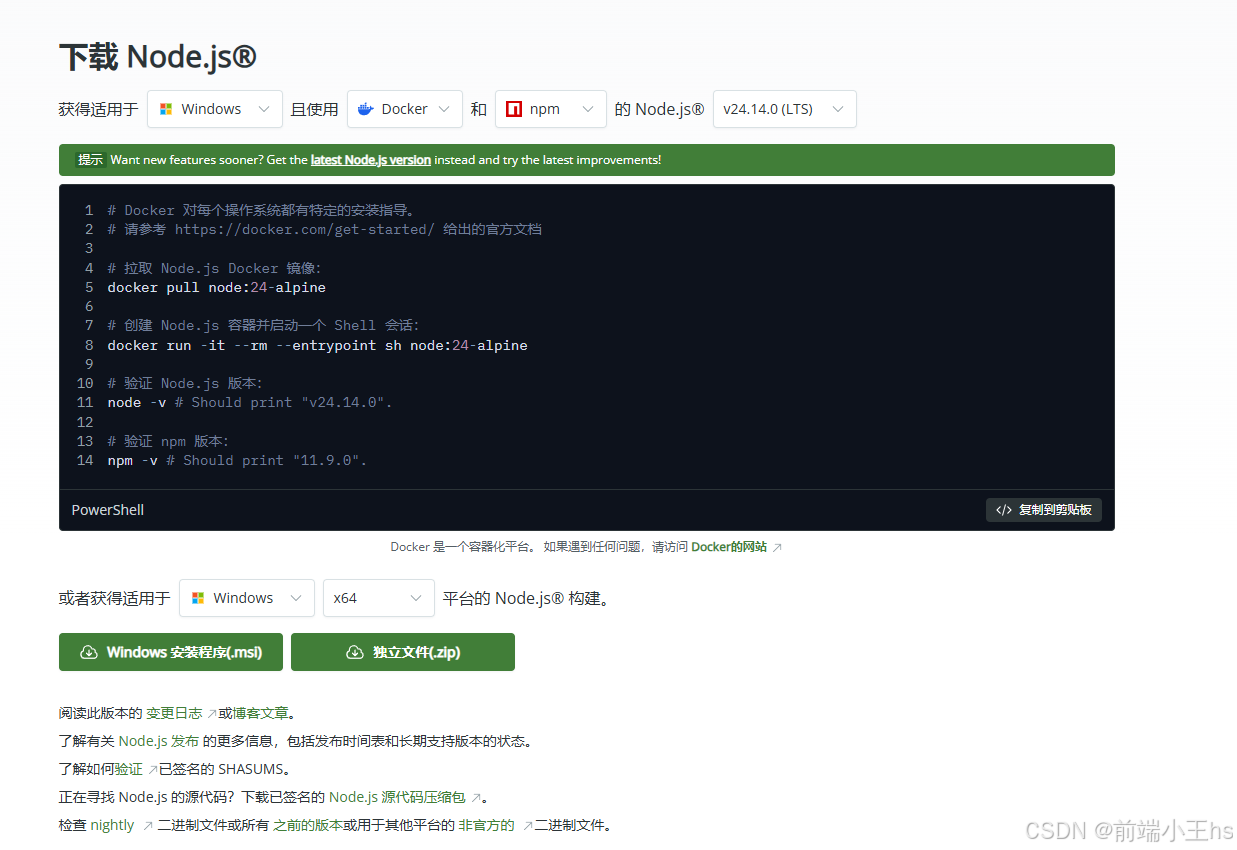Image resolution: width=1237 pixels, height=850 pixels.
Task: Download the 独立文件(.zip)
Action: click(403, 652)
